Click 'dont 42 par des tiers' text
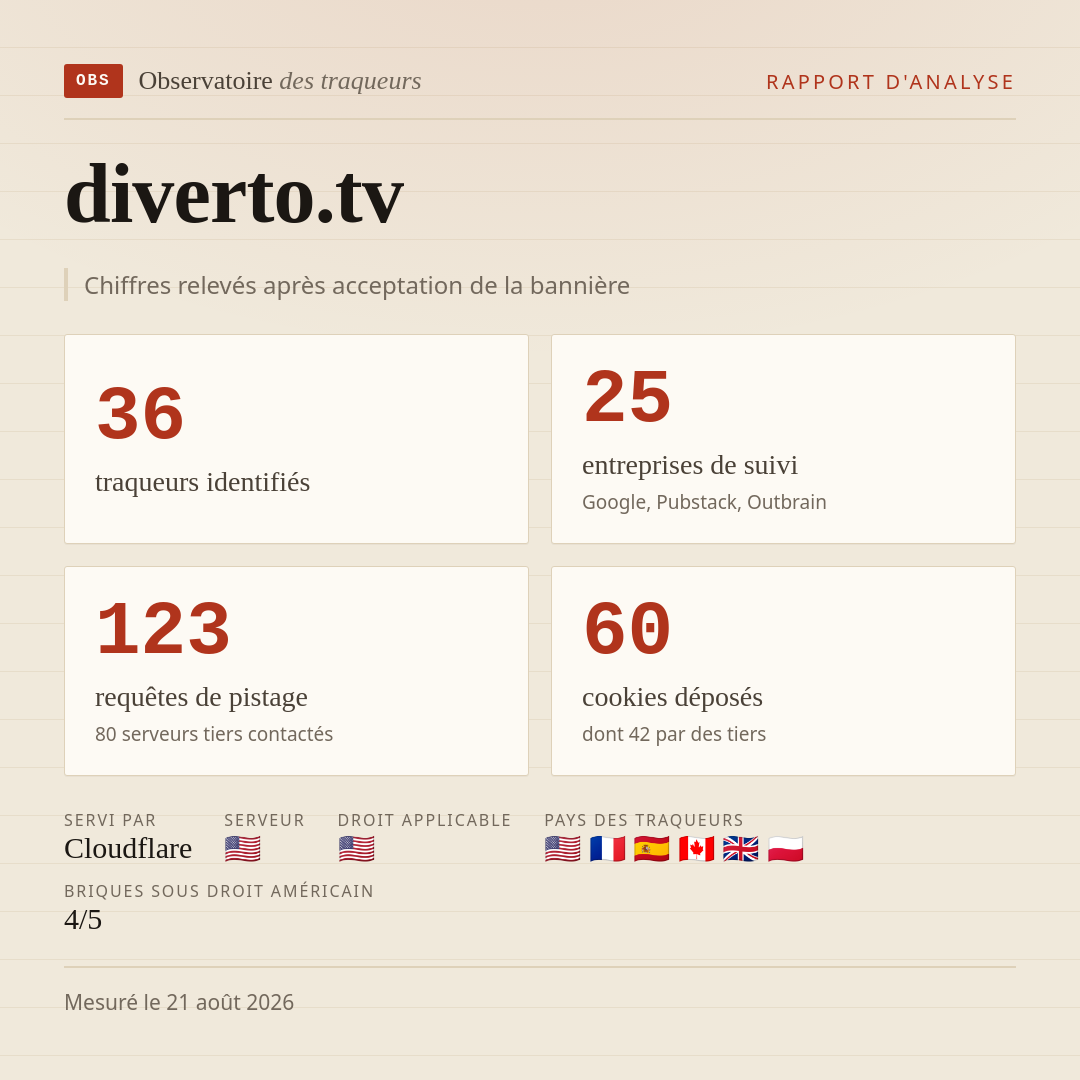The width and height of the screenshot is (1080, 1080). click(674, 734)
